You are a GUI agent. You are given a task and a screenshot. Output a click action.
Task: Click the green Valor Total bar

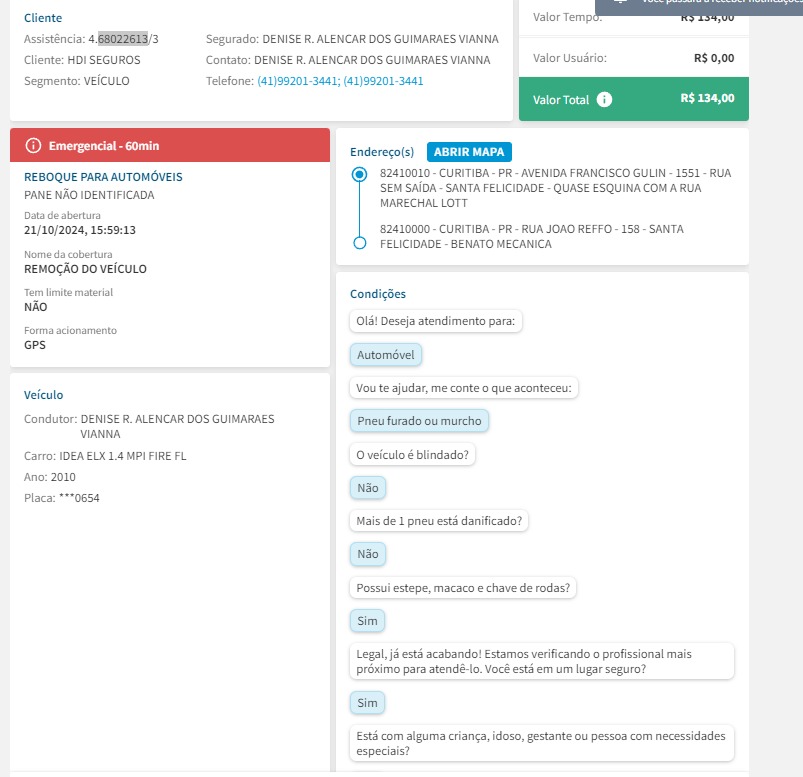[633, 99]
